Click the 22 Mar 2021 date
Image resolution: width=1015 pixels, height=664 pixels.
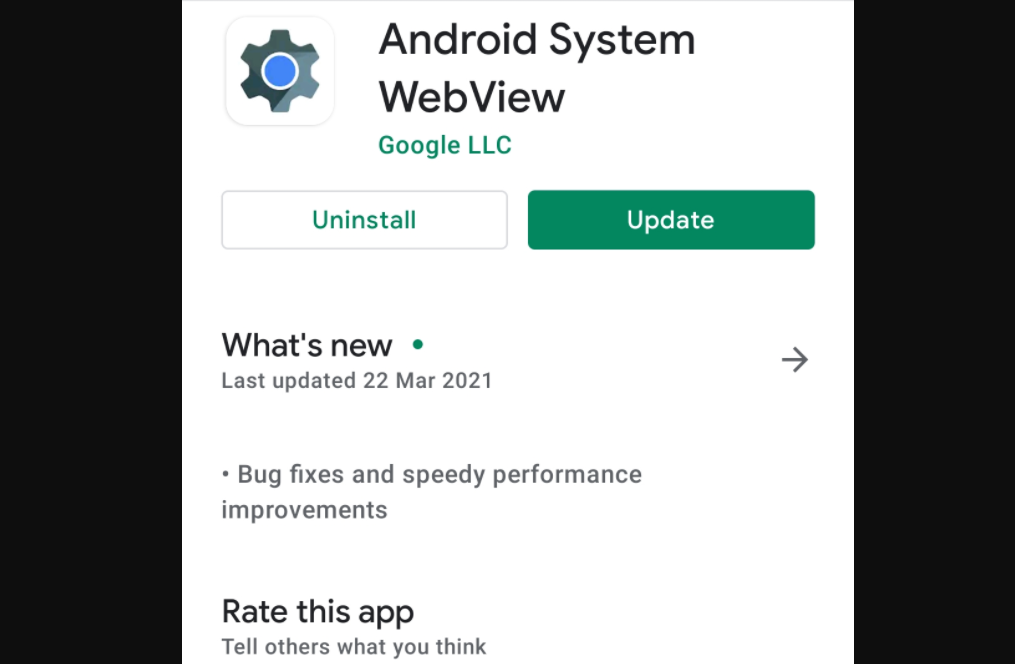[427, 381]
